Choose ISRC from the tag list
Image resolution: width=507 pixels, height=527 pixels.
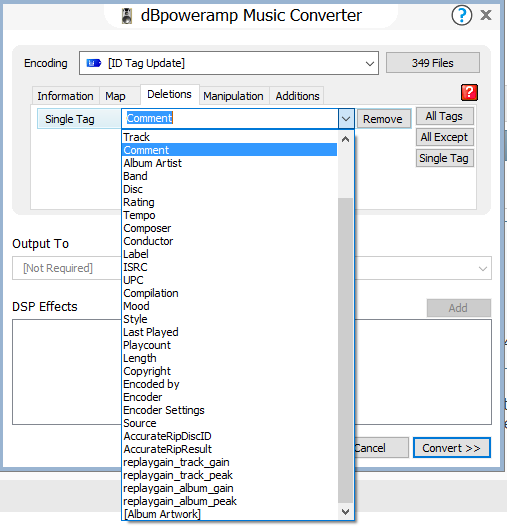point(229,267)
